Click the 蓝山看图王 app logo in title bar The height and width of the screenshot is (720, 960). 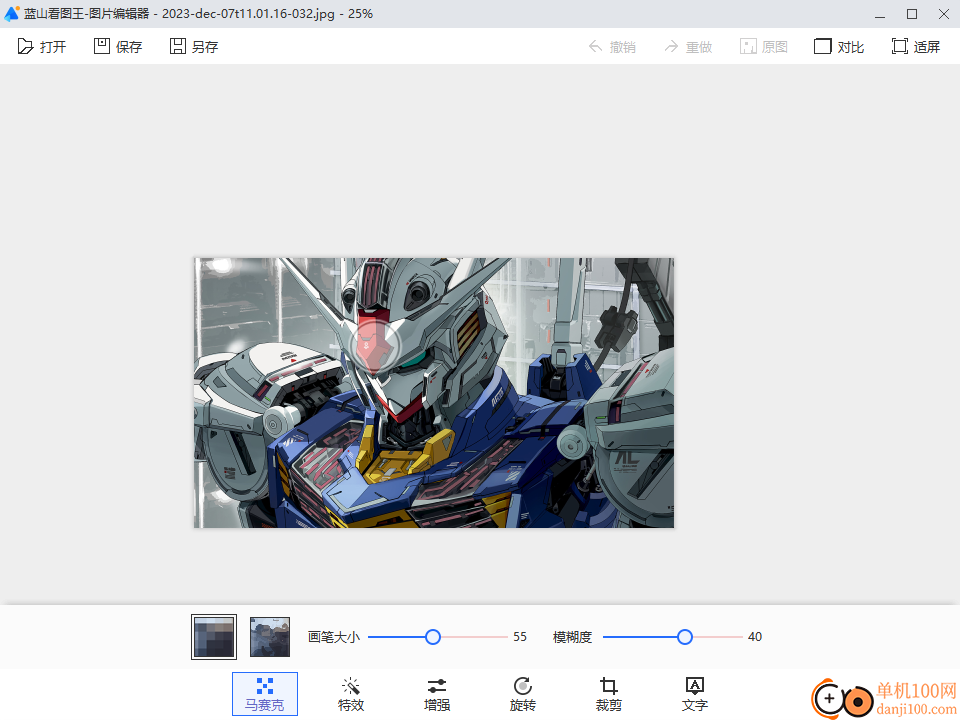[11, 13]
